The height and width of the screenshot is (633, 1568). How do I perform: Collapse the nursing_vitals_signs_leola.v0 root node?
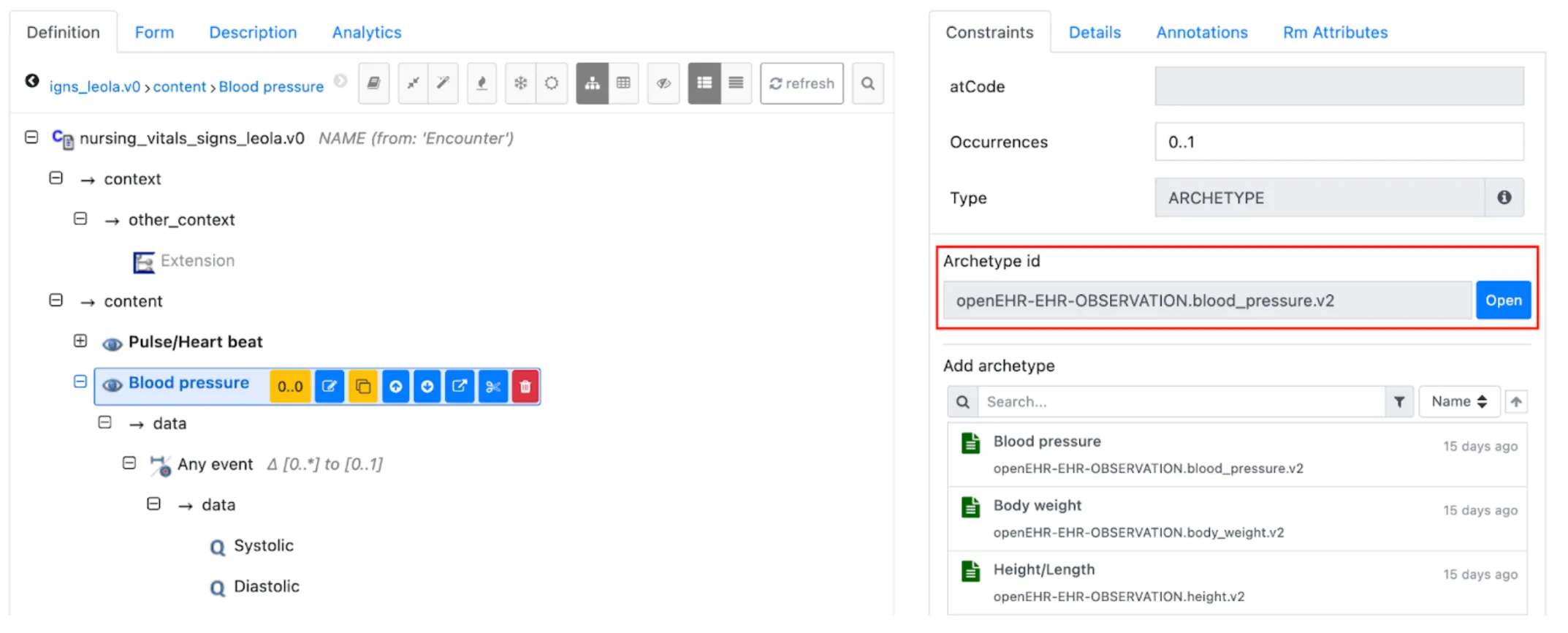point(31,137)
